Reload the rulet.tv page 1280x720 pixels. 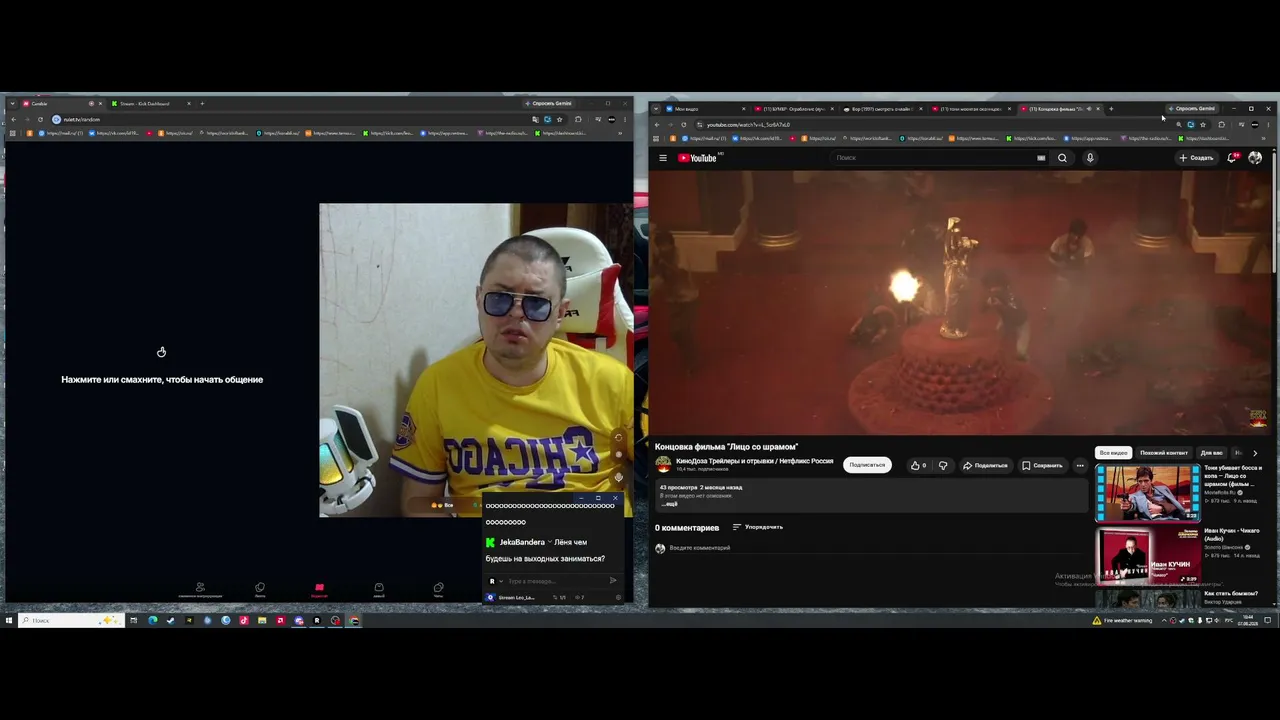coord(40,119)
